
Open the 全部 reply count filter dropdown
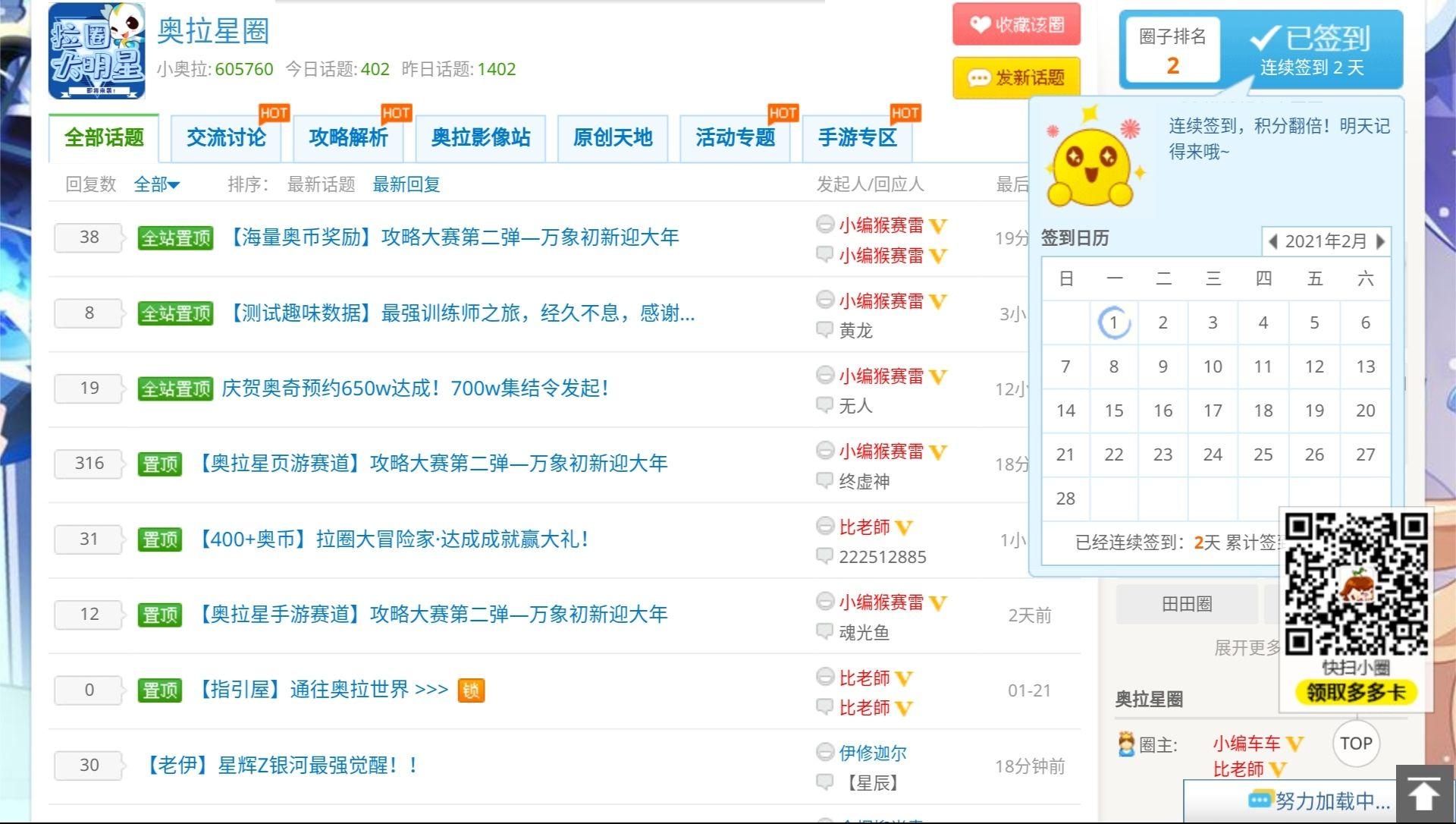pyautogui.click(x=156, y=184)
